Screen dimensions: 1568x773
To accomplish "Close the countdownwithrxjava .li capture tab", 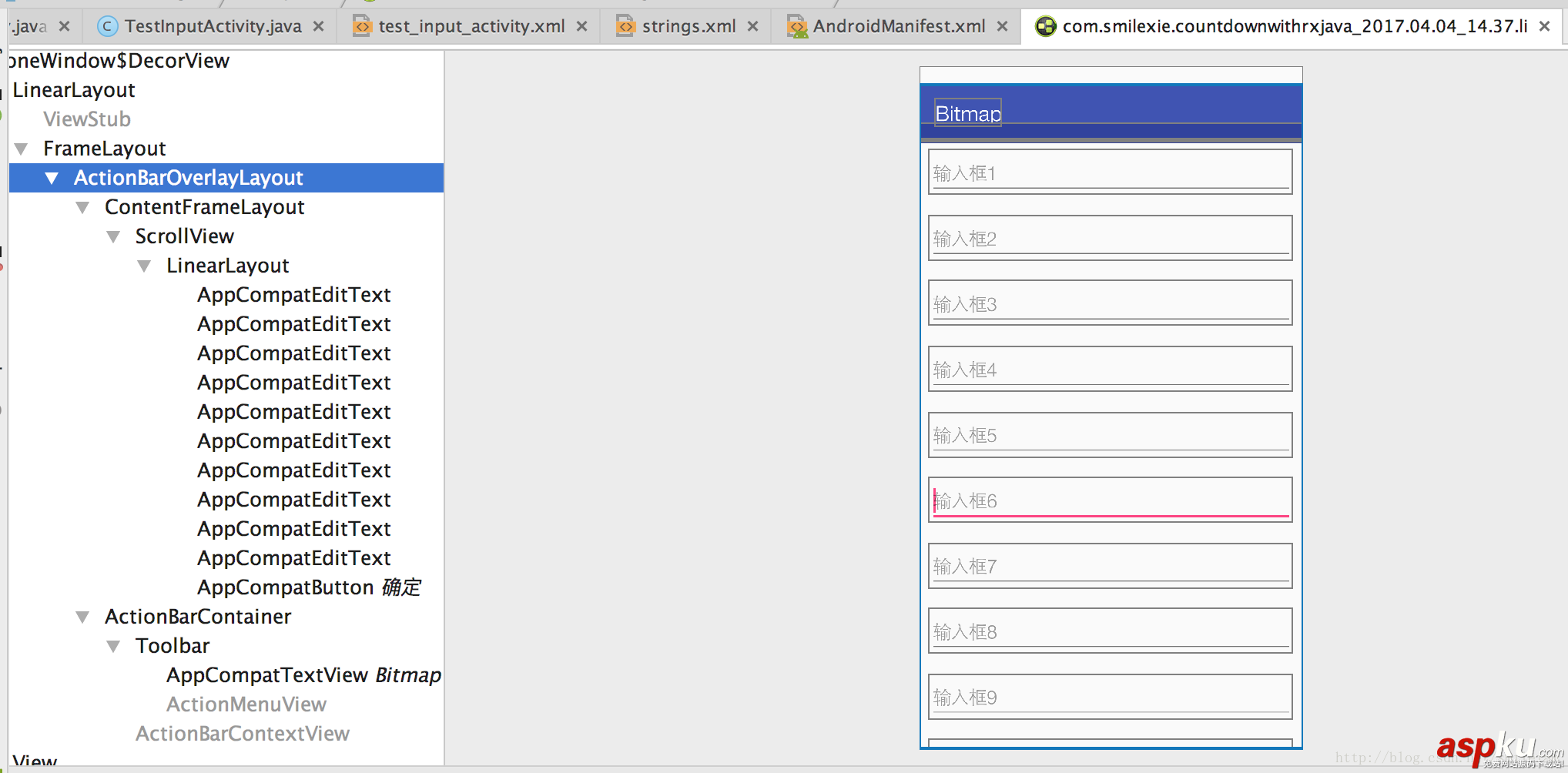I will [1544, 27].
